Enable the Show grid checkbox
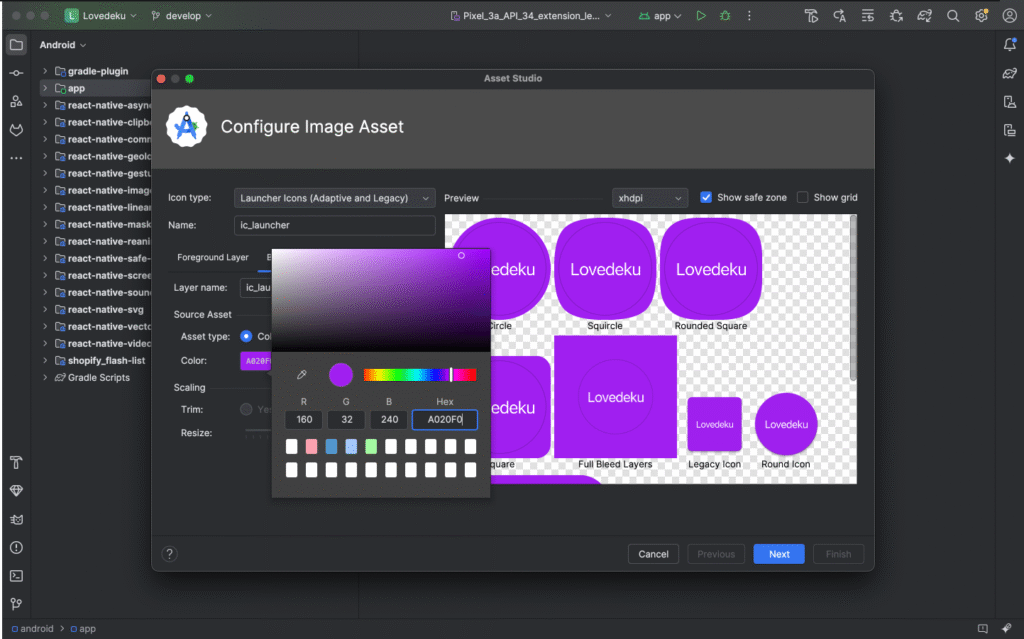Image resolution: width=1024 pixels, height=639 pixels. (803, 197)
